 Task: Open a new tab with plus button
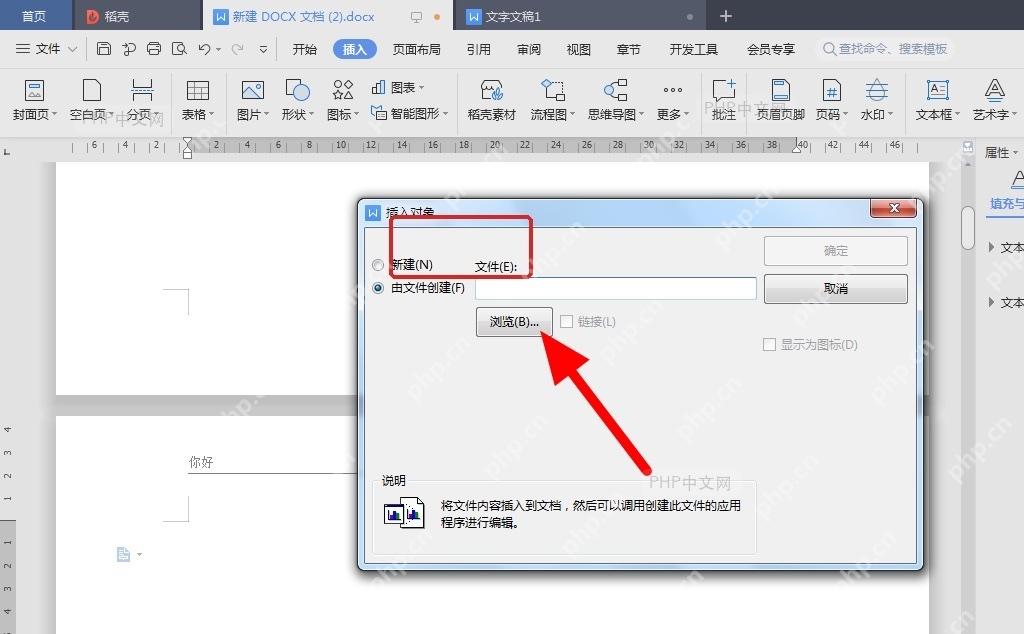pos(726,16)
